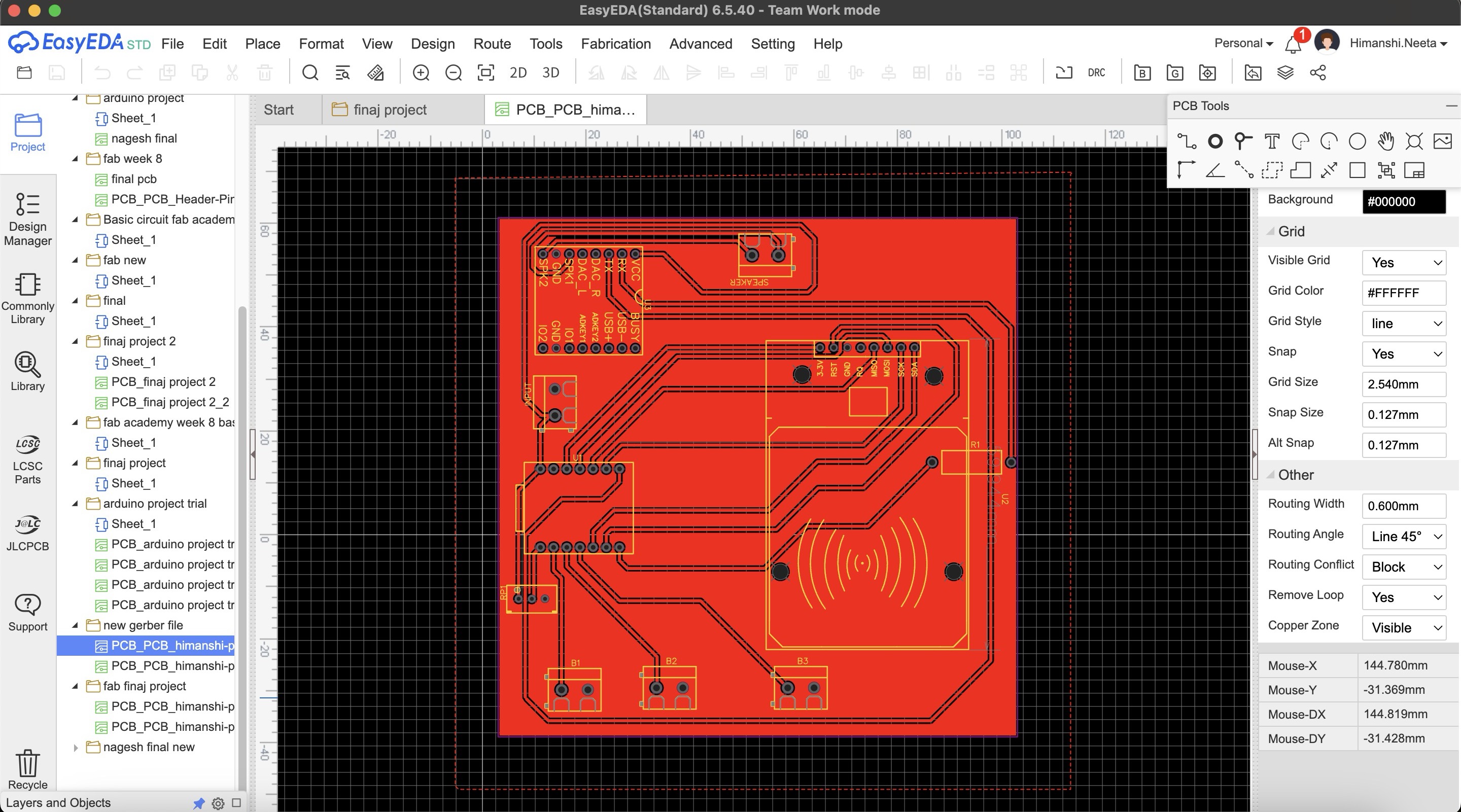Select the Pad tool in PCB Tools
The height and width of the screenshot is (812, 1461).
pos(1214,140)
